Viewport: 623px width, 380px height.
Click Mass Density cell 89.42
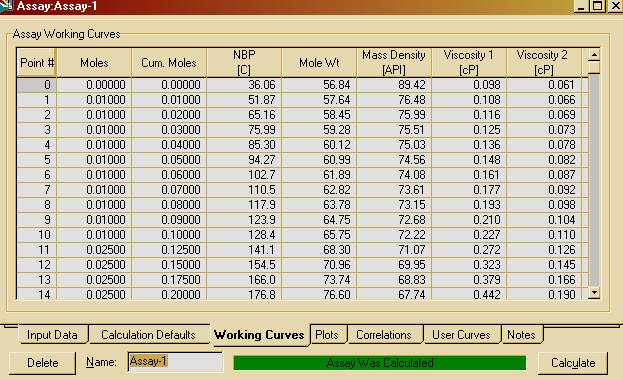(x=394, y=85)
